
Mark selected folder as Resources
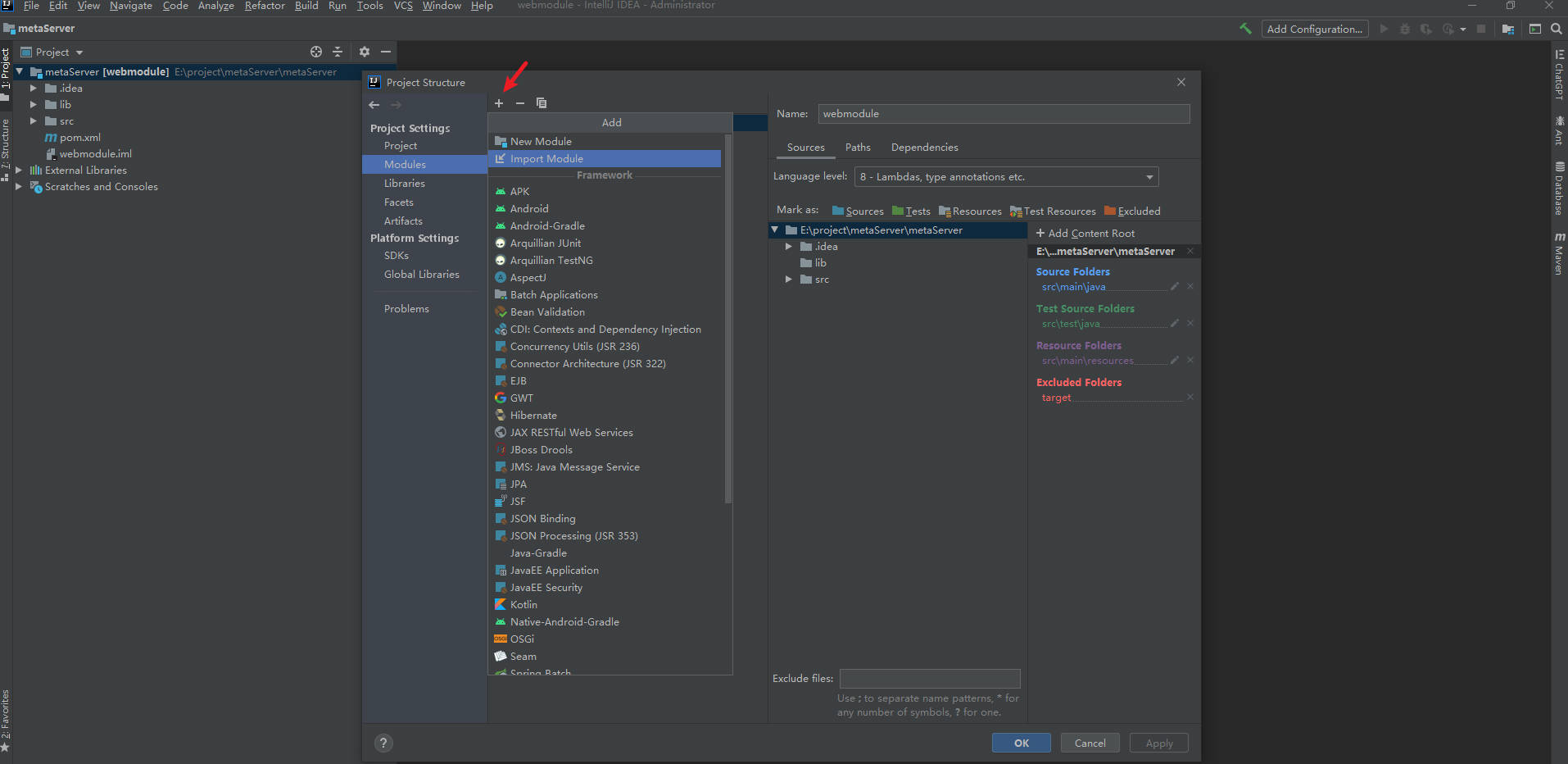(970, 211)
